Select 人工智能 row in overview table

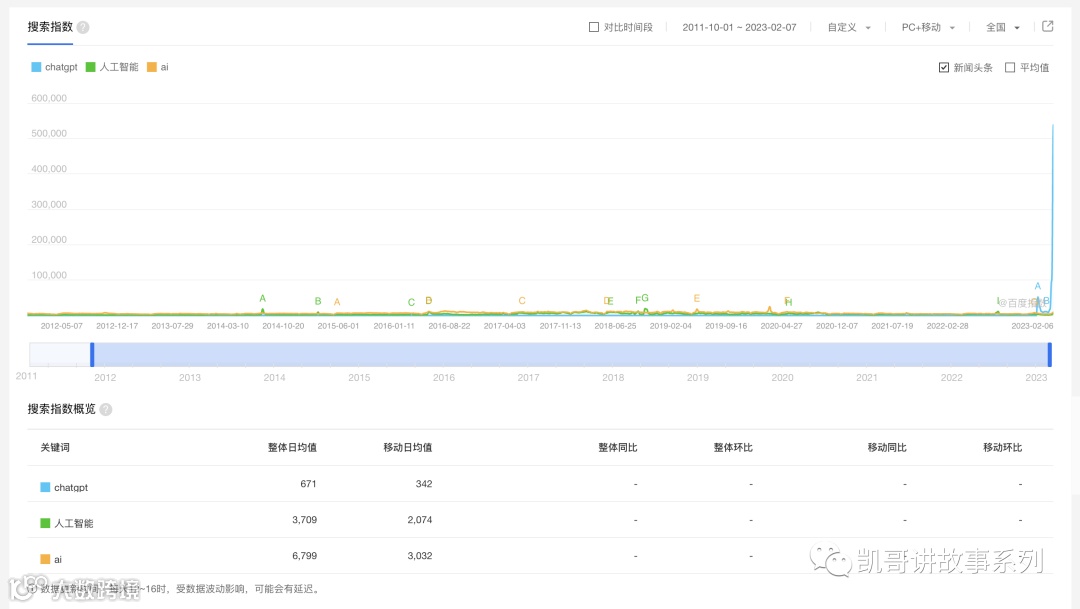tap(540, 520)
